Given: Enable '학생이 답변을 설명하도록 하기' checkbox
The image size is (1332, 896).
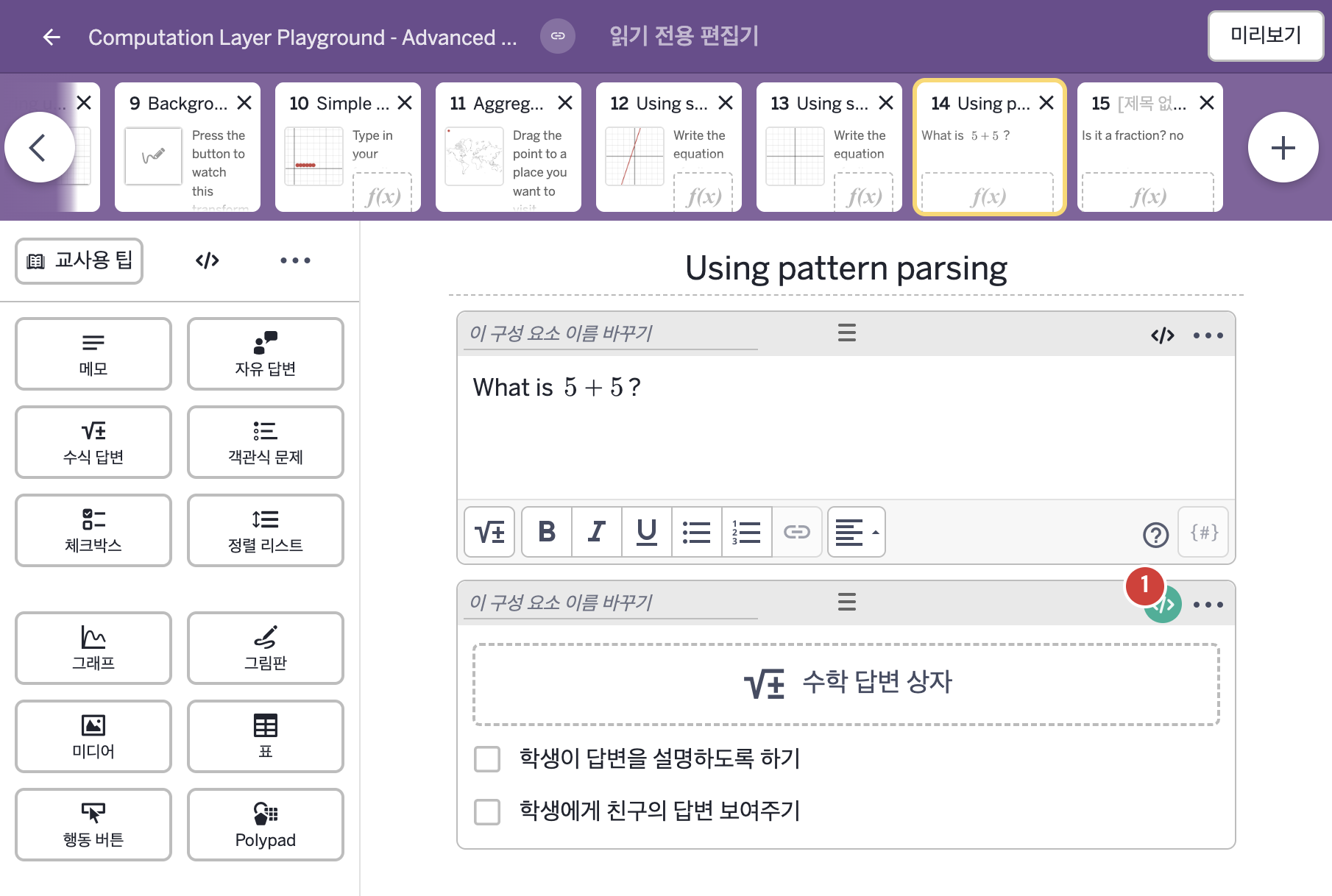Looking at the screenshot, I should point(487,758).
